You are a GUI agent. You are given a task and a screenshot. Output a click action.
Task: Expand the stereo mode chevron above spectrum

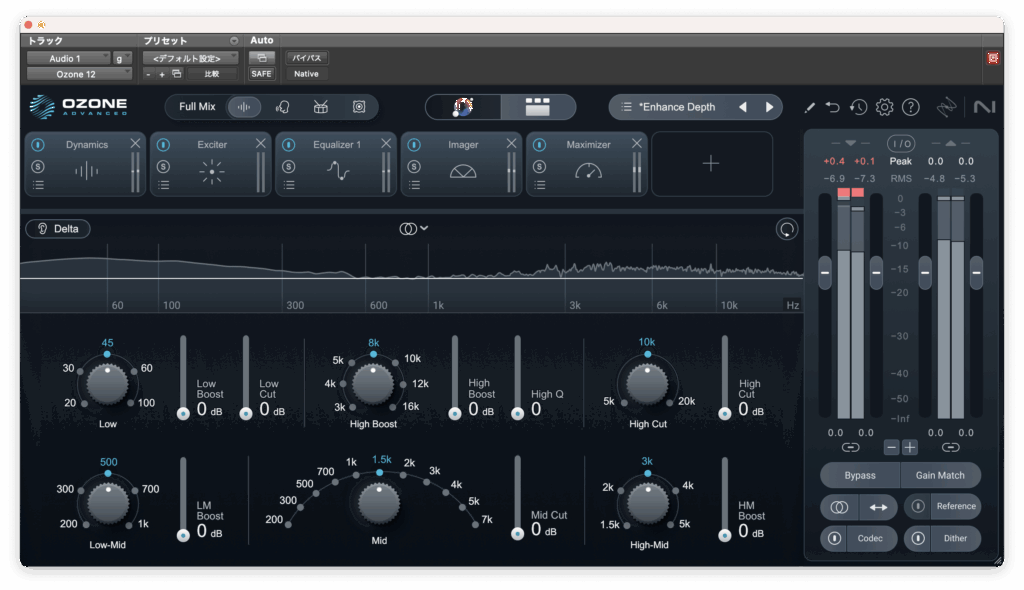(x=425, y=228)
